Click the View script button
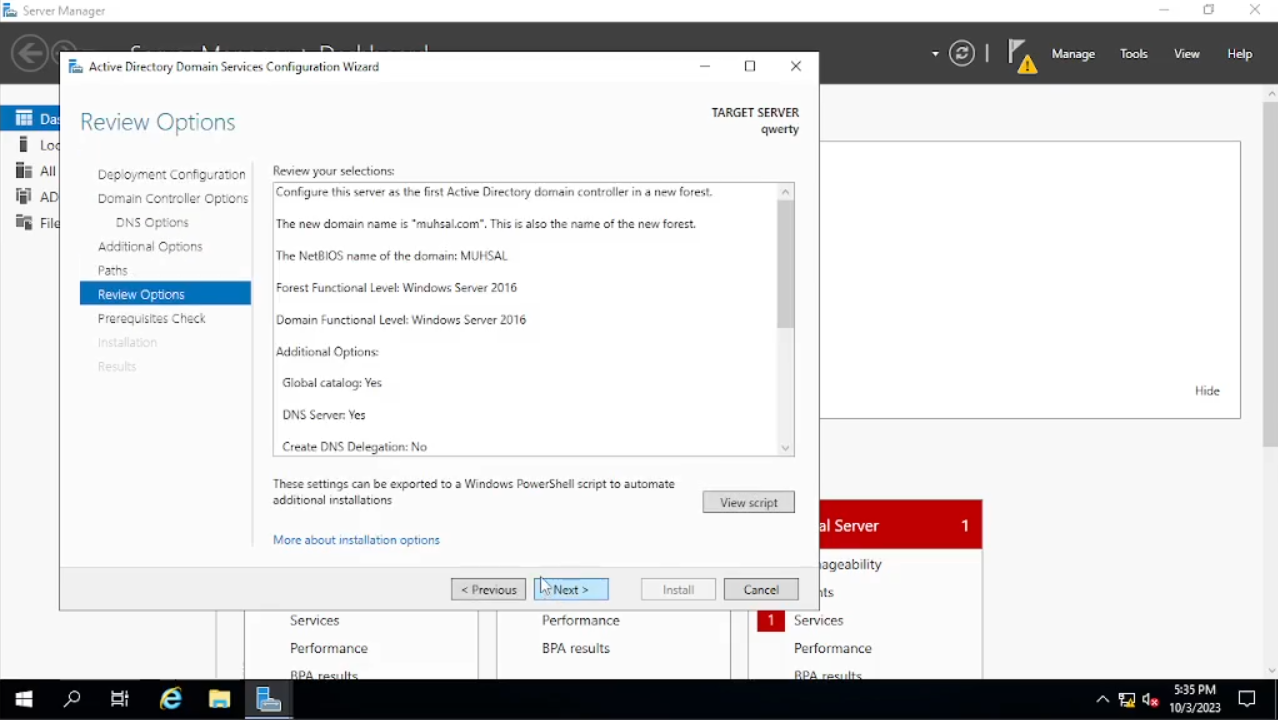 coord(748,502)
